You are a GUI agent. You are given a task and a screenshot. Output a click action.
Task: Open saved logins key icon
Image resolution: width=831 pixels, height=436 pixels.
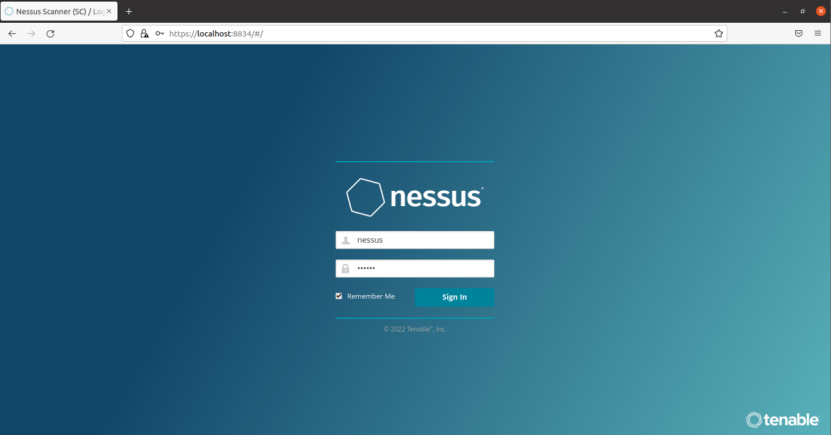[x=159, y=33]
